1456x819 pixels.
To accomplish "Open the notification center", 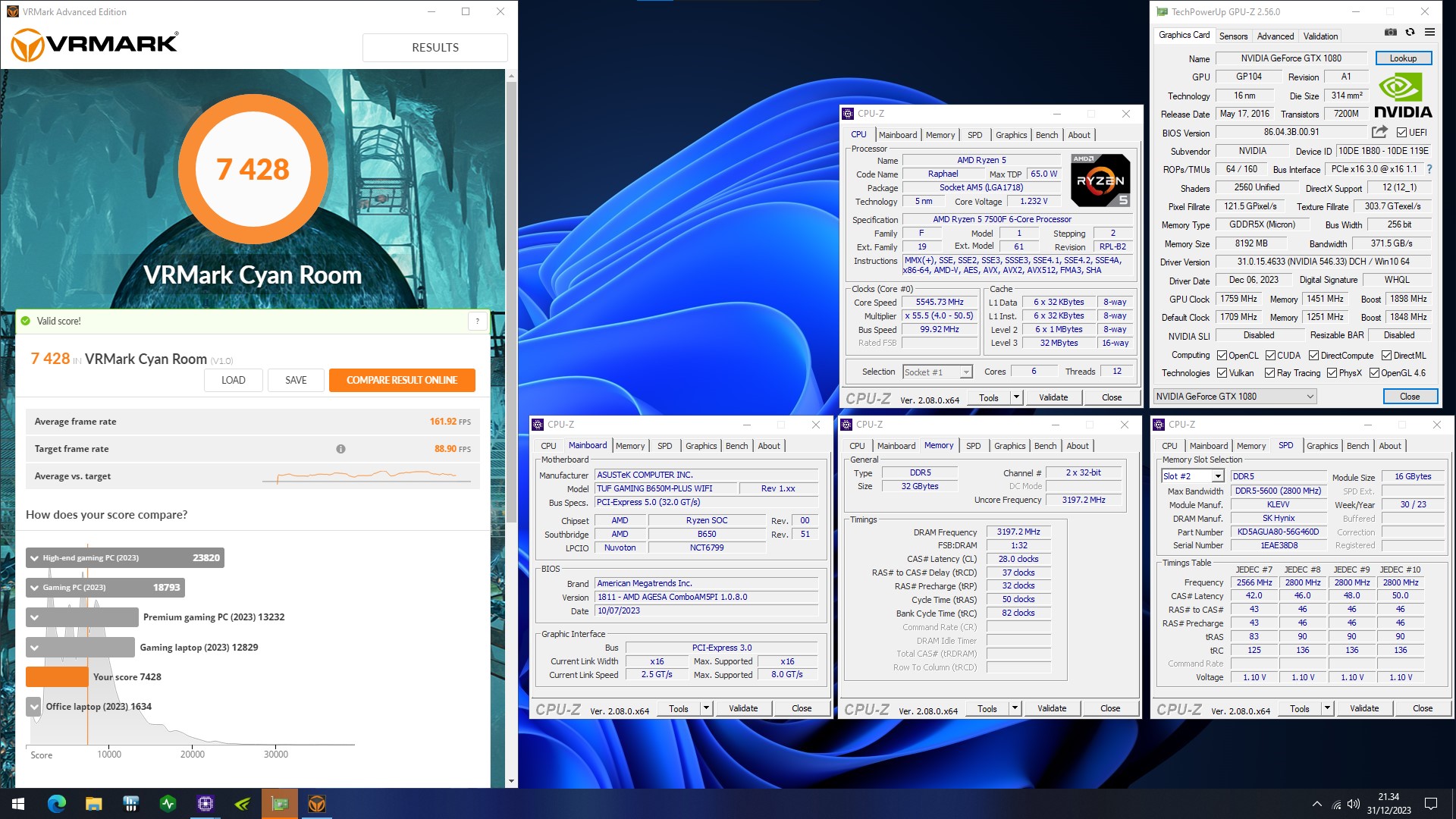I will pyautogui.click(x=1431, y=804).
